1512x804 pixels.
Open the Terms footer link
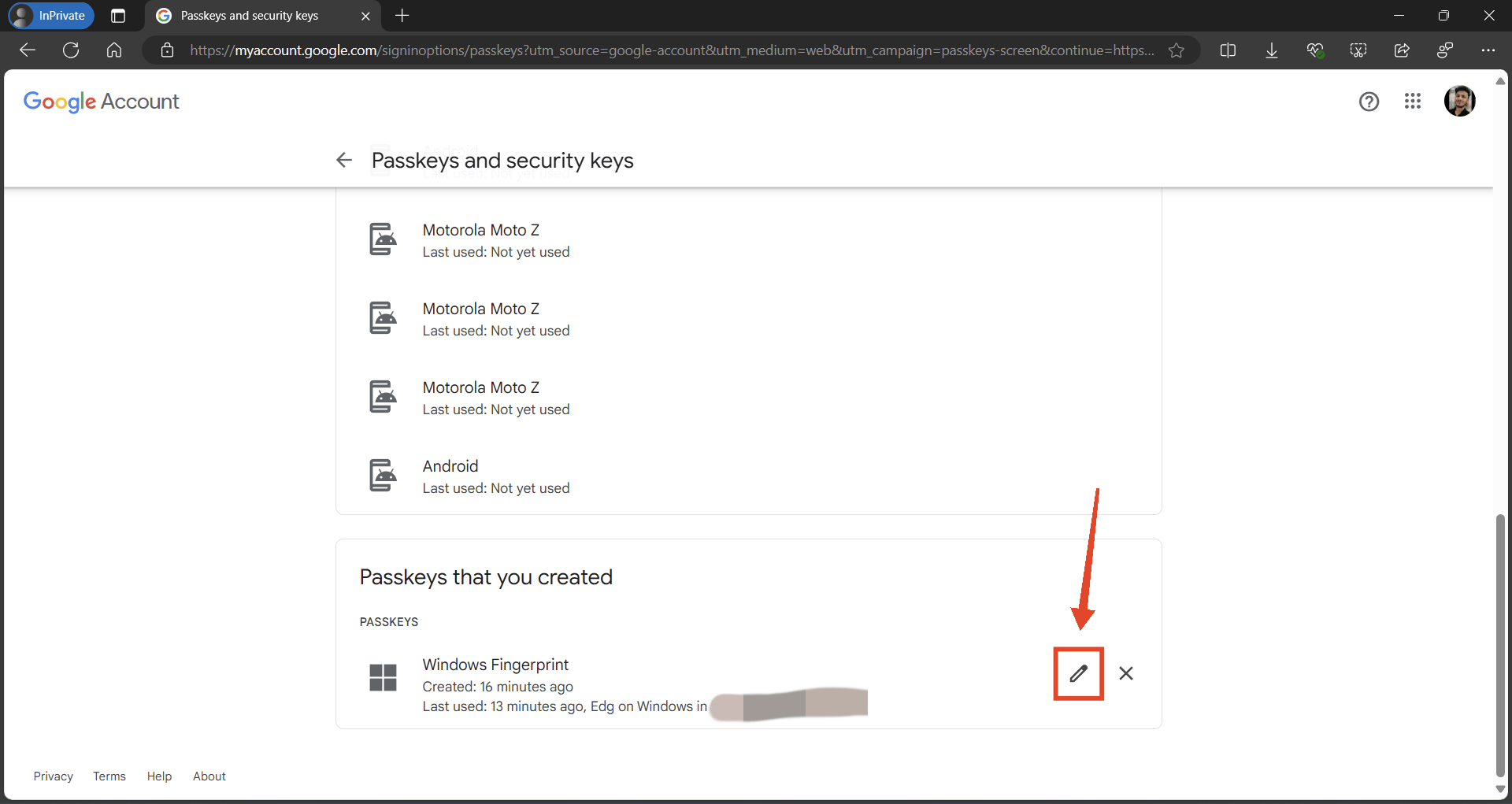[109, 776]
